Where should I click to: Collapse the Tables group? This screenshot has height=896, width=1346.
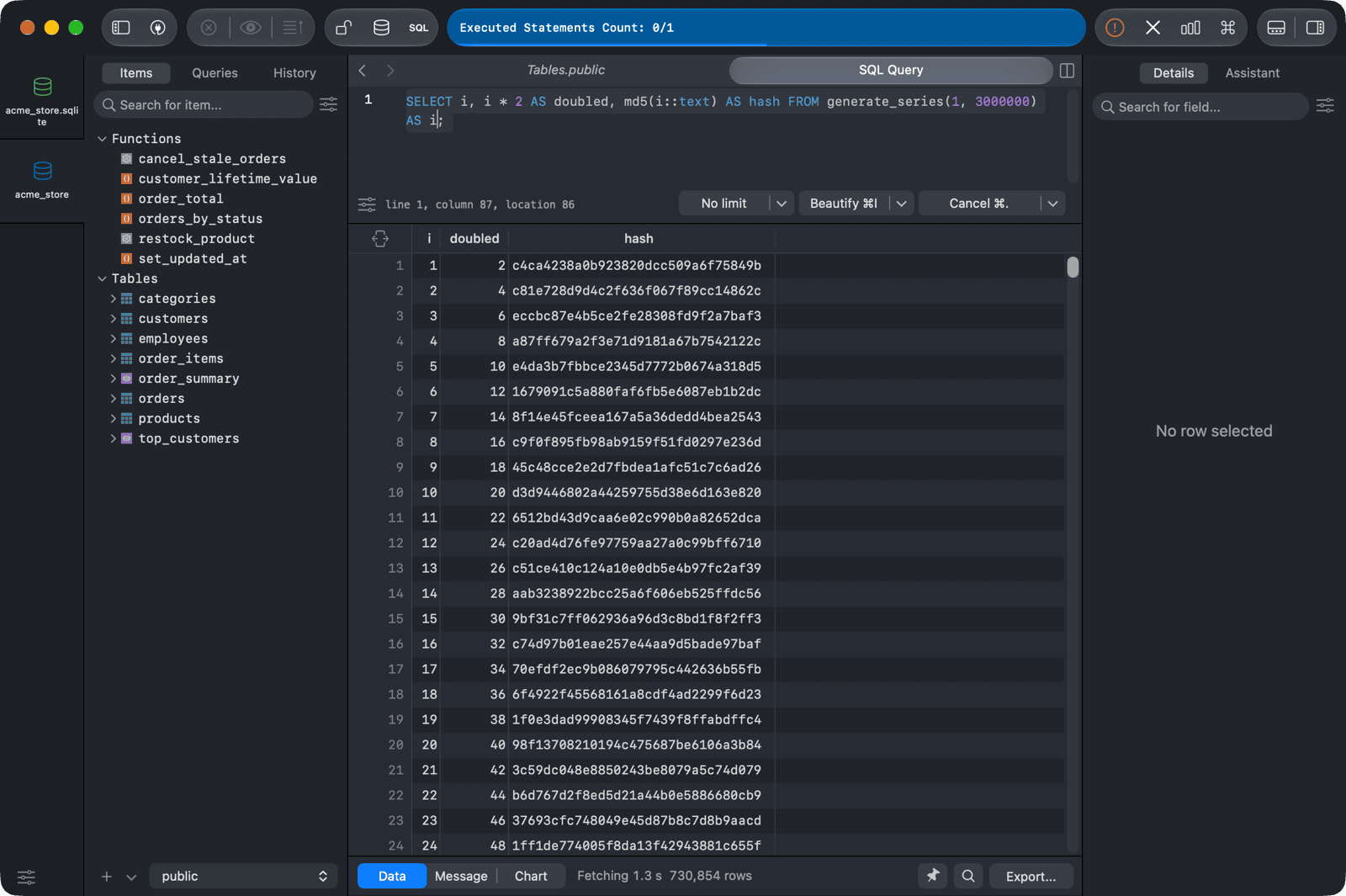coord(102,278)
